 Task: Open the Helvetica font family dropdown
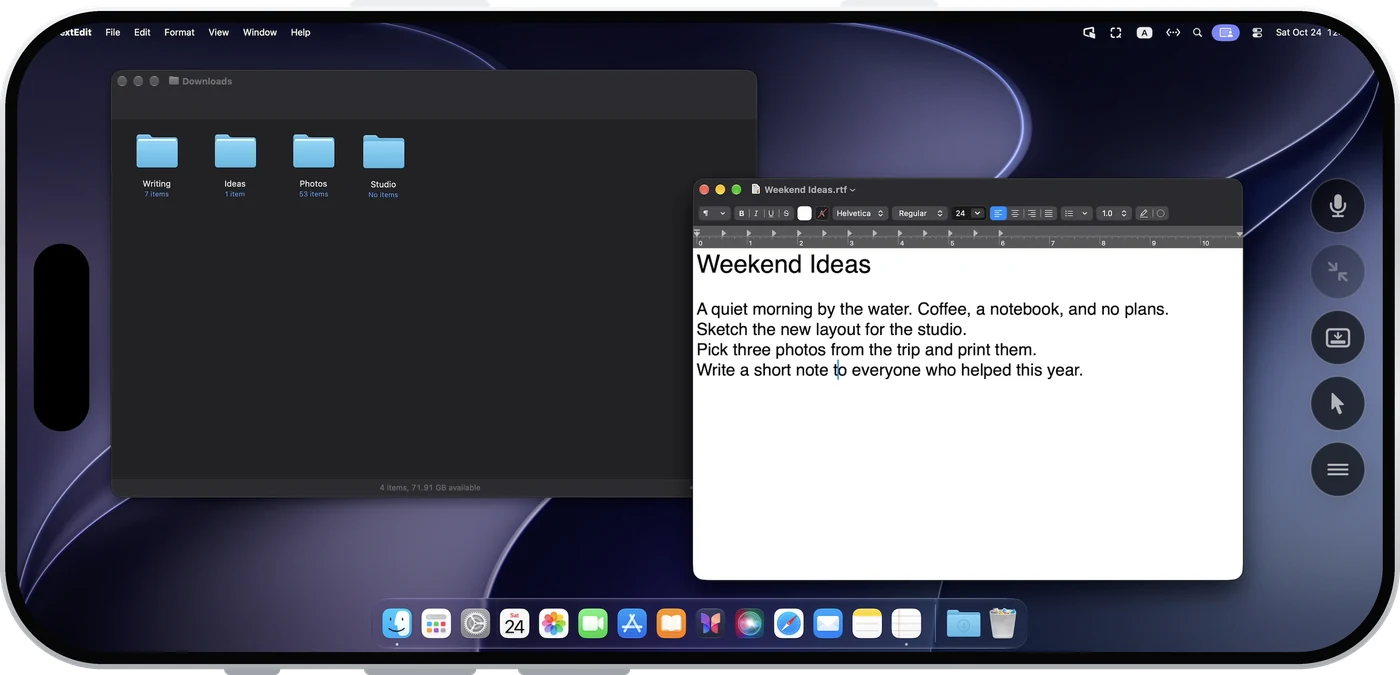point(860,213)
